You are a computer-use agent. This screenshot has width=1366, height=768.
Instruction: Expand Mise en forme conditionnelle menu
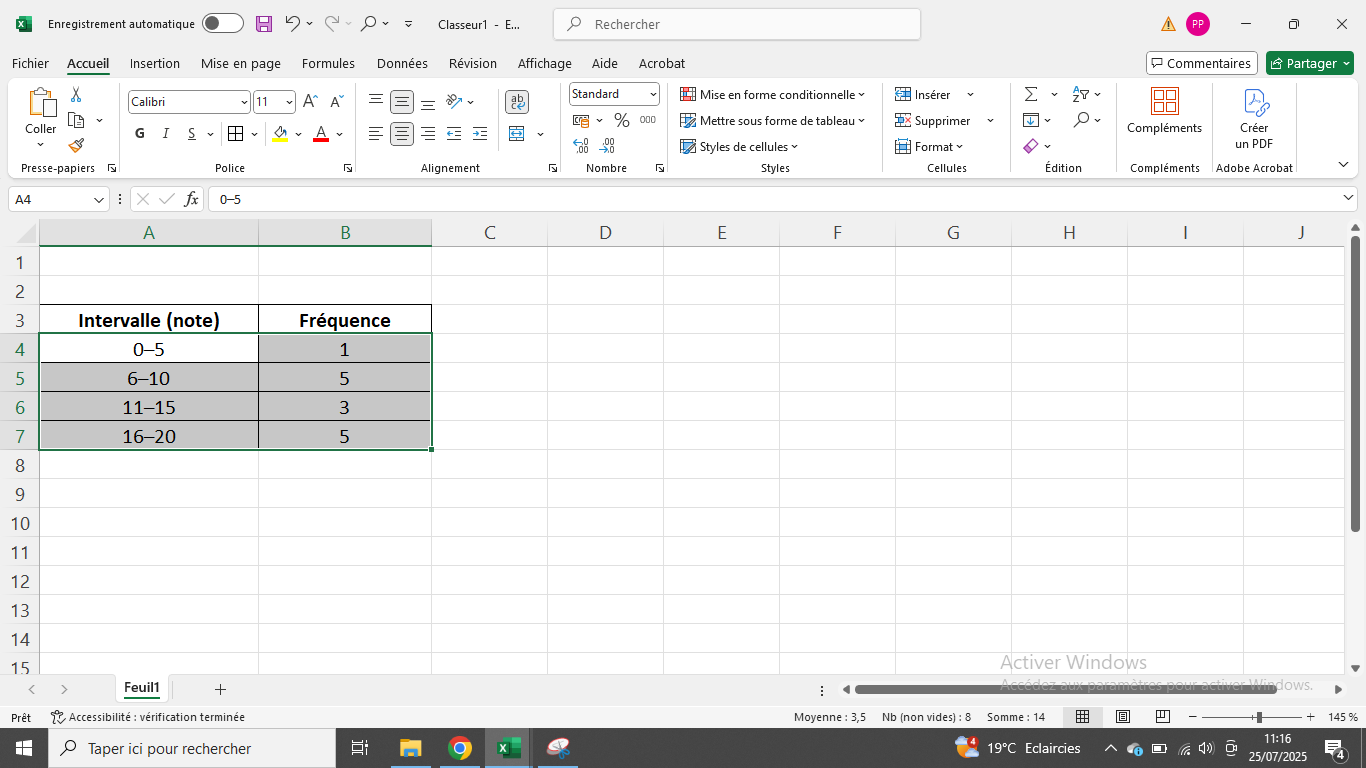click(772, 94)
